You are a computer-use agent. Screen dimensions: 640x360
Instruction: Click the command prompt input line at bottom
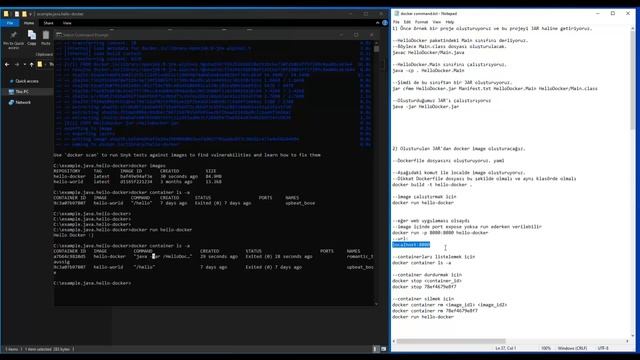pyautogui.click(x=92, y=283)
